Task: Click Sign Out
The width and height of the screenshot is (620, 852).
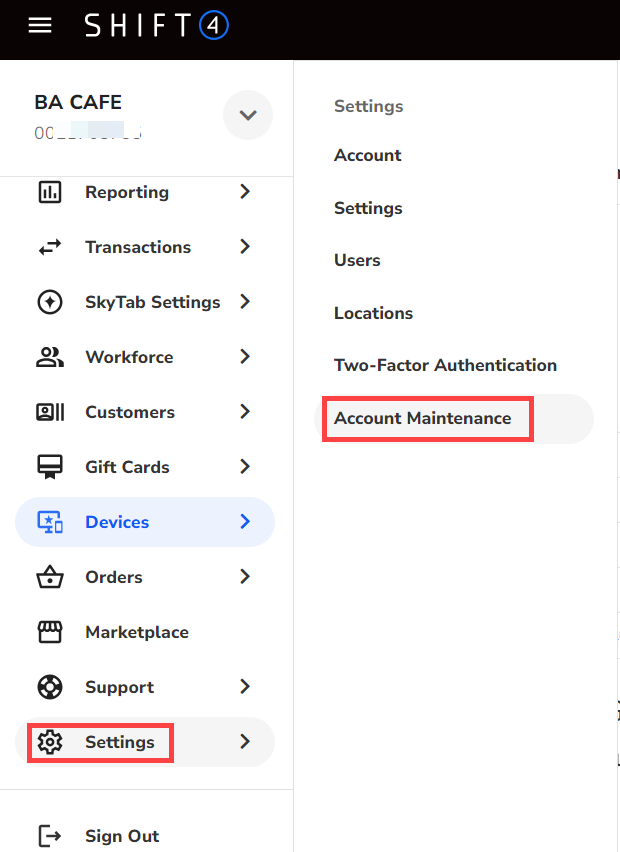Action: (x=121, y=836)
